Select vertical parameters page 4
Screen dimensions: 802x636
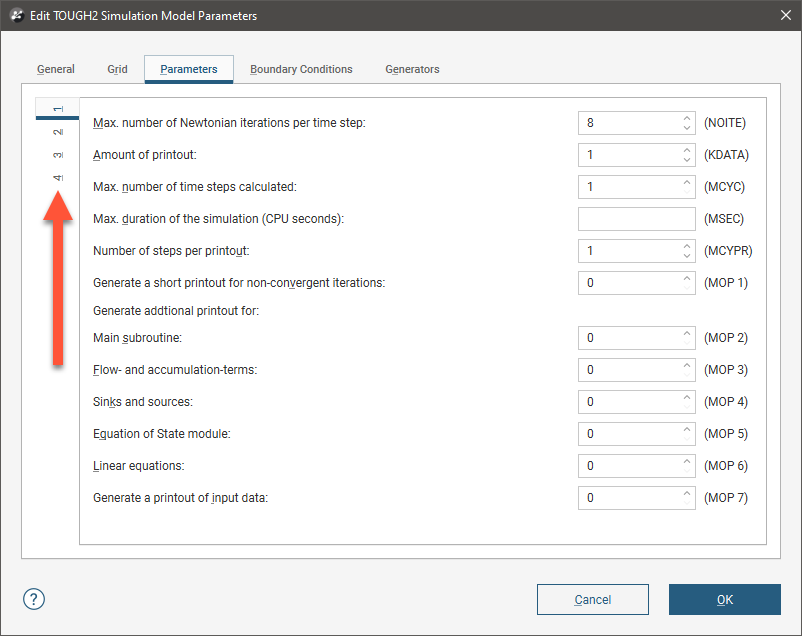coord(57,178)
